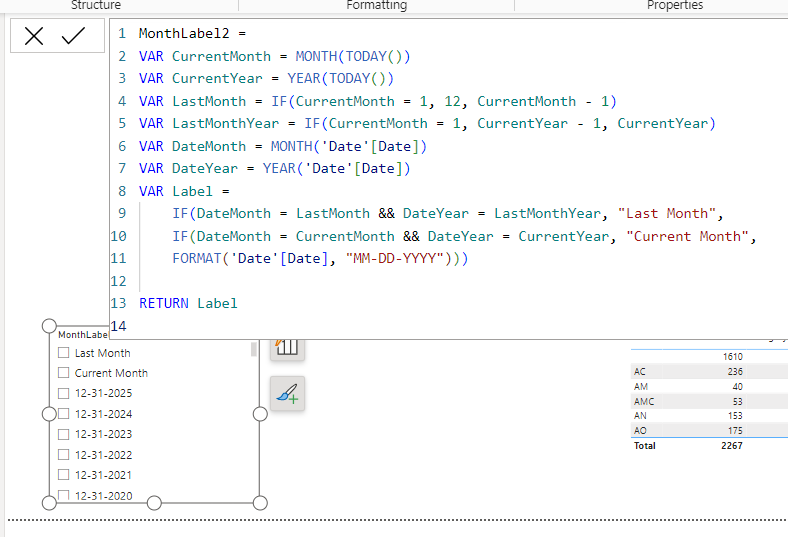Tick the 12-31-2023 checkbox
The width and height of the screenshot is (788, 537).
click(x=63, y=434)
